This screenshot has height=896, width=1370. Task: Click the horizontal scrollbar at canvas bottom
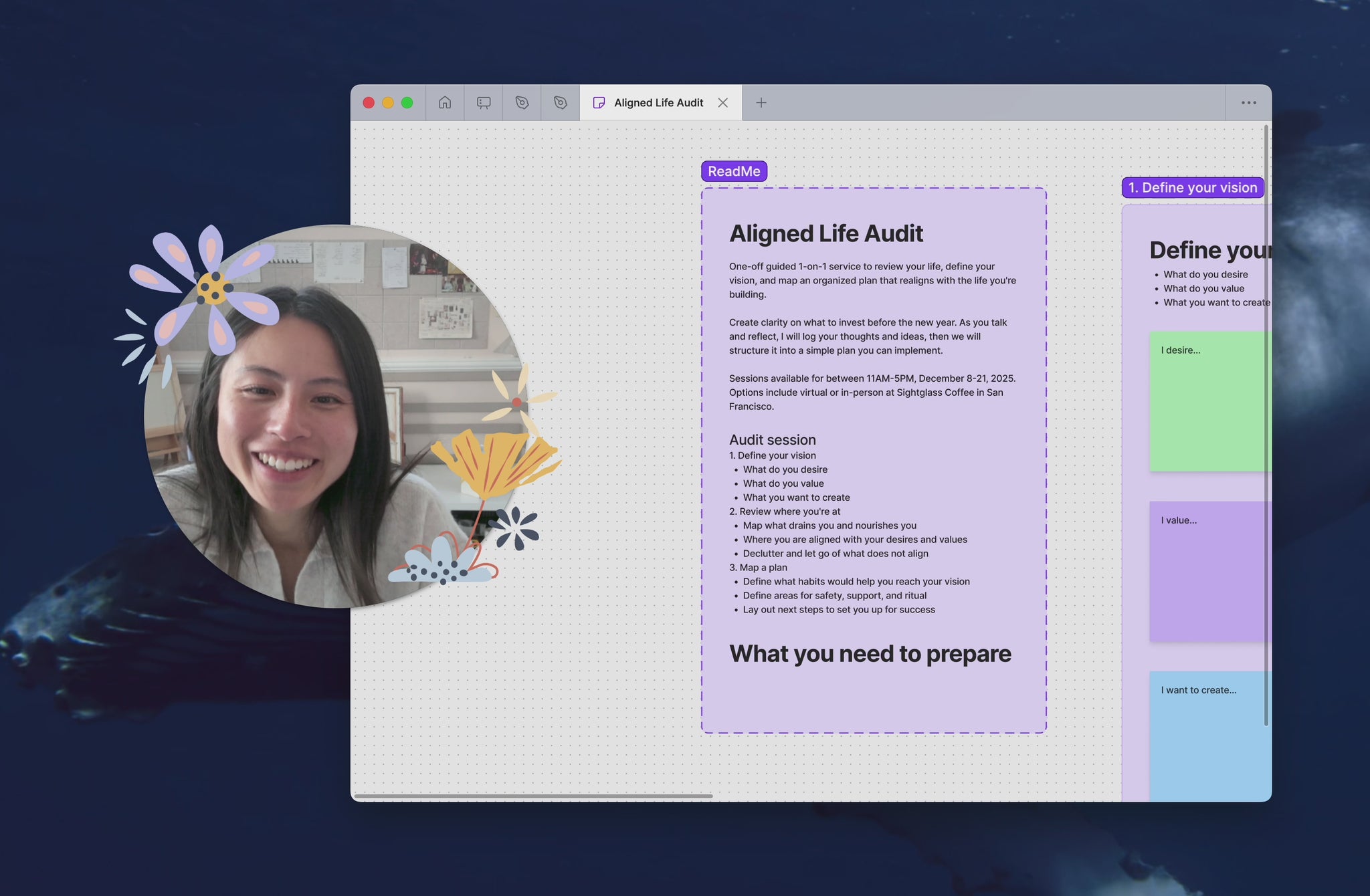click(x=533, y=796)
